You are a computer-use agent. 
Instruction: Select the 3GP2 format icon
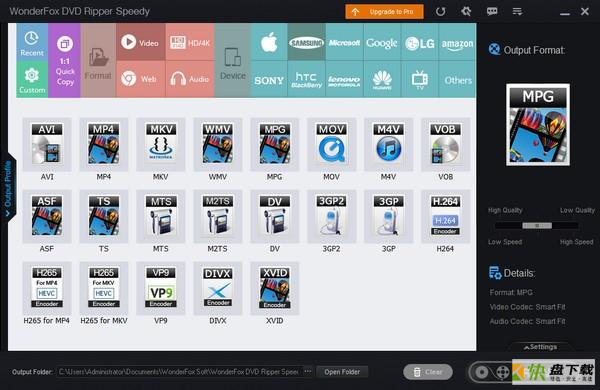click(331, 216)
